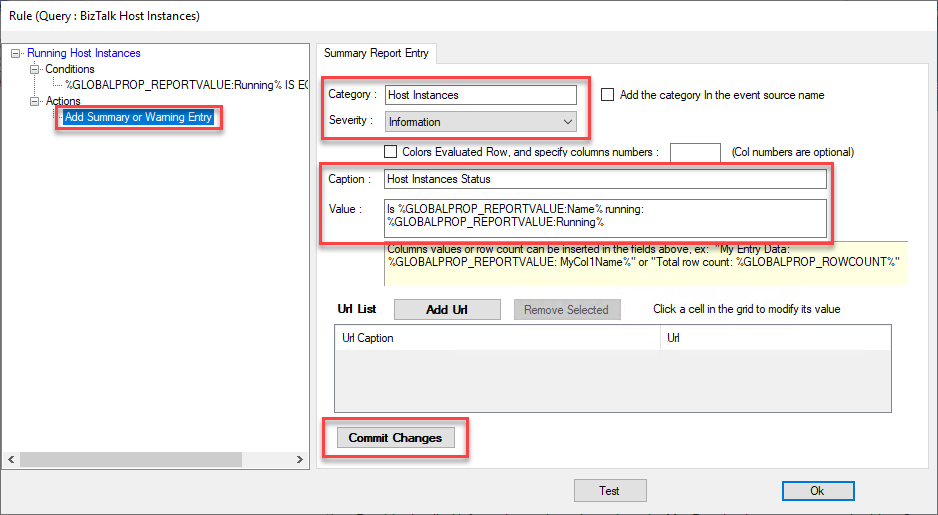Enable Add the category in event source name
Image resolution: width=938 pixels, height=515 pixels.
point(608,95)
